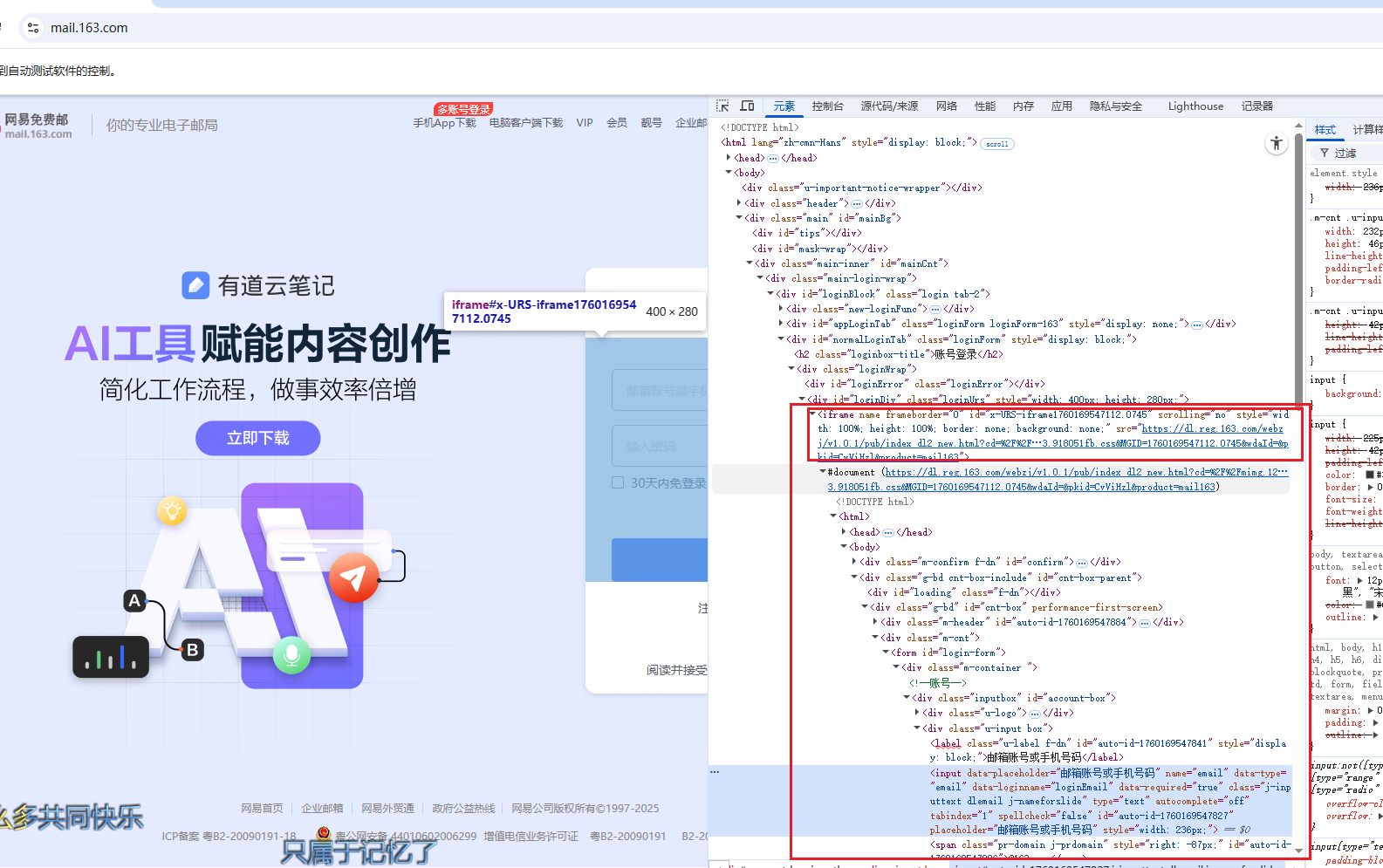This screenshot has height=868, width=1383.
Task: Switch to the 记录器 tab
Action: (x=1257, y=106)
